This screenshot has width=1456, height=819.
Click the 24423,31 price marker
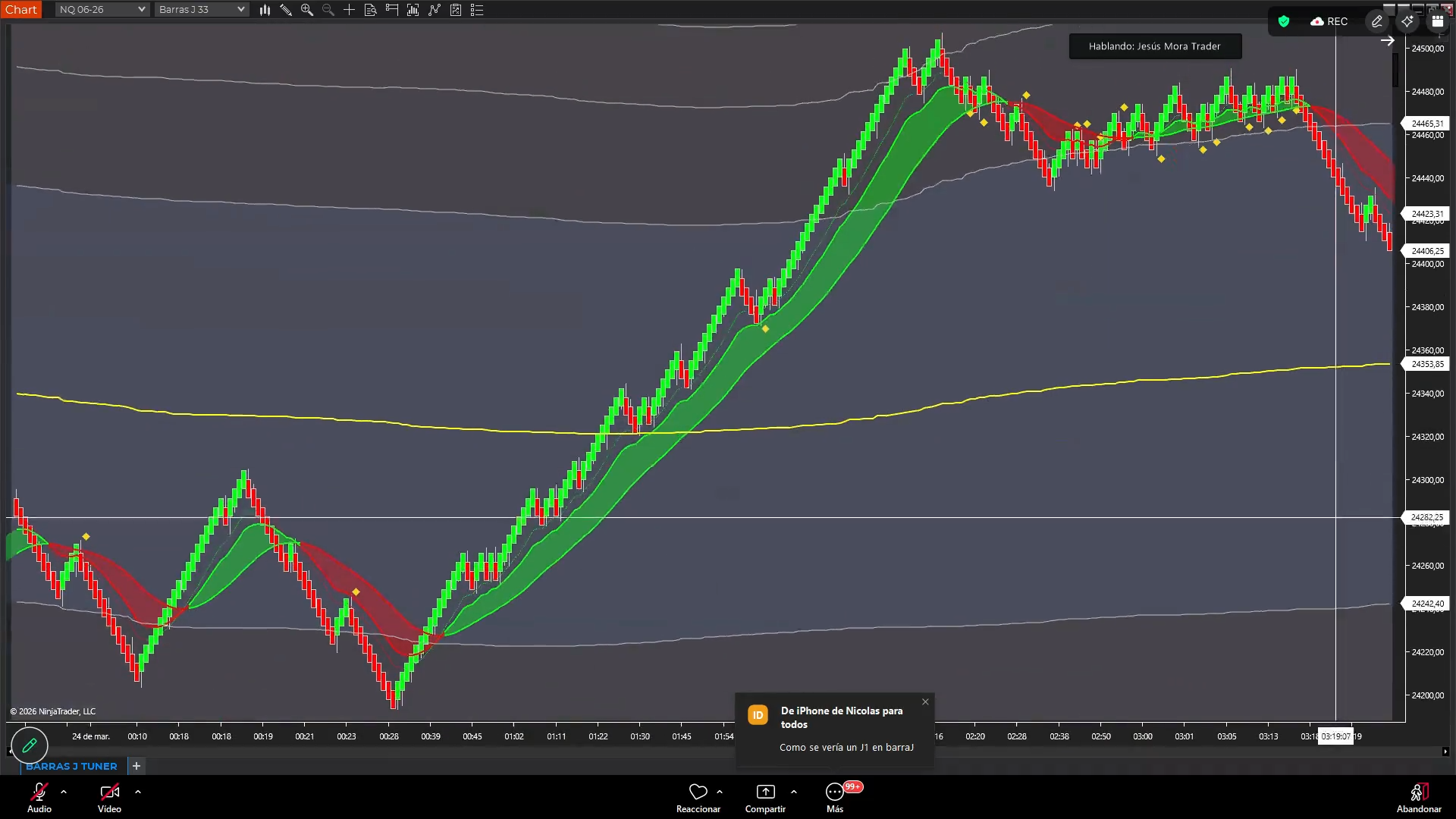(x=1426, y=214)
